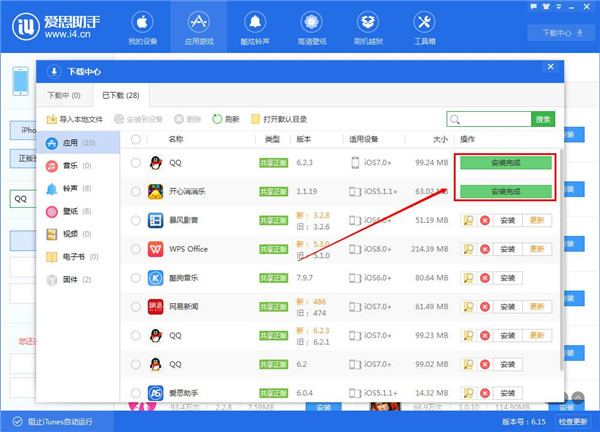Toggle the select-all checkbox in header
Viewport: 600px width, 432px height.
135,139
